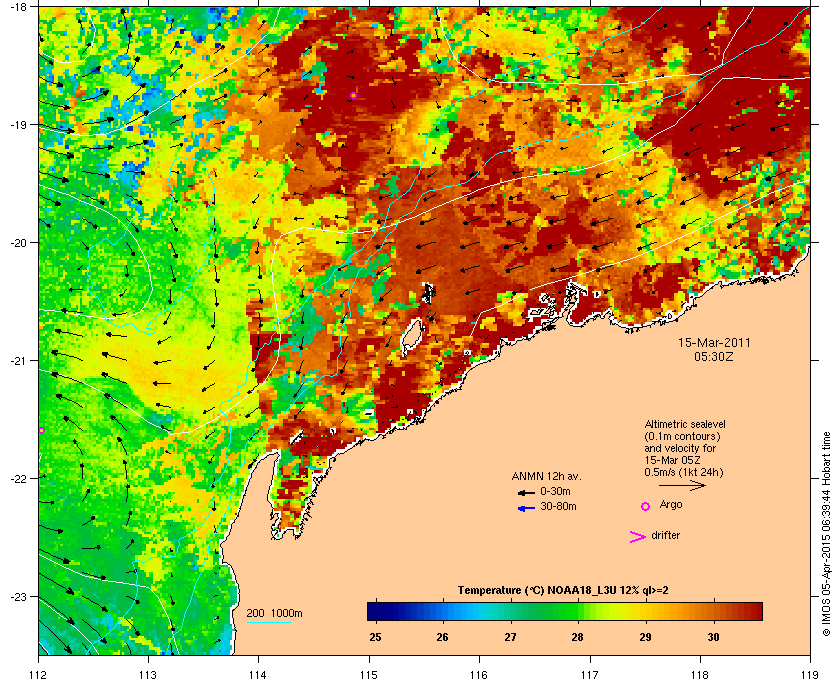Click the '0-30m' legend label
The width and height of the screenshot is (840, 680).
click(x=556, y=491)
